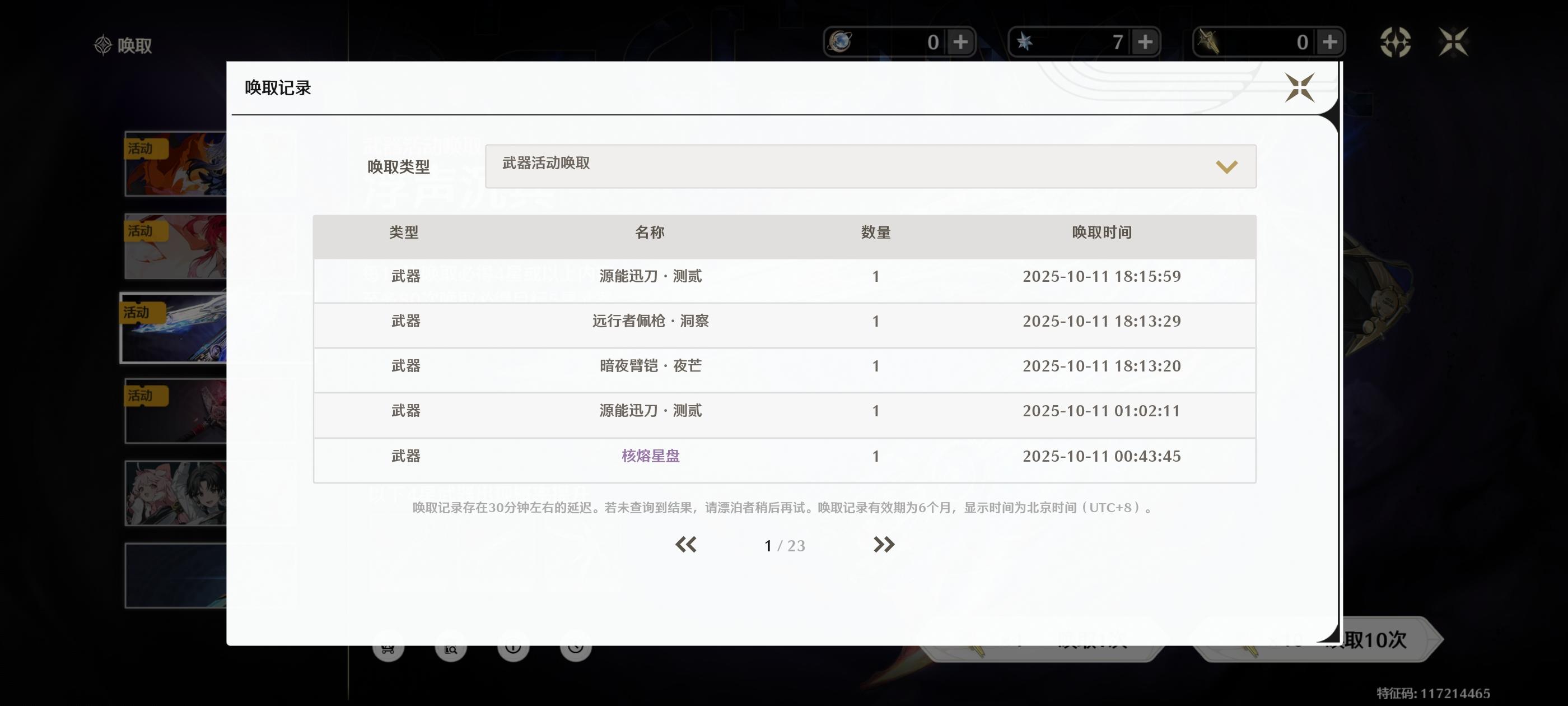Select the first 活动 fire character banner

176,163
